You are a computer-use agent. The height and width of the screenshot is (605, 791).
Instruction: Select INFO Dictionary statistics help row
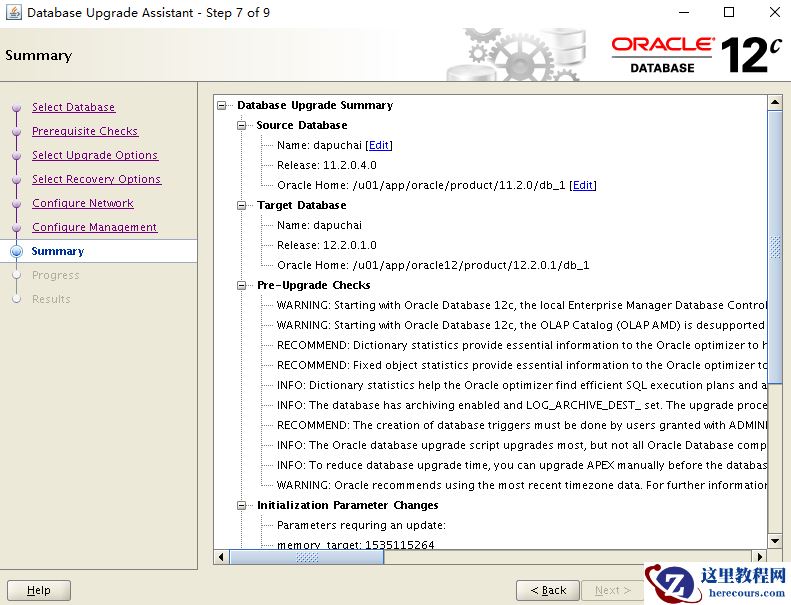[x=522, y=386]
